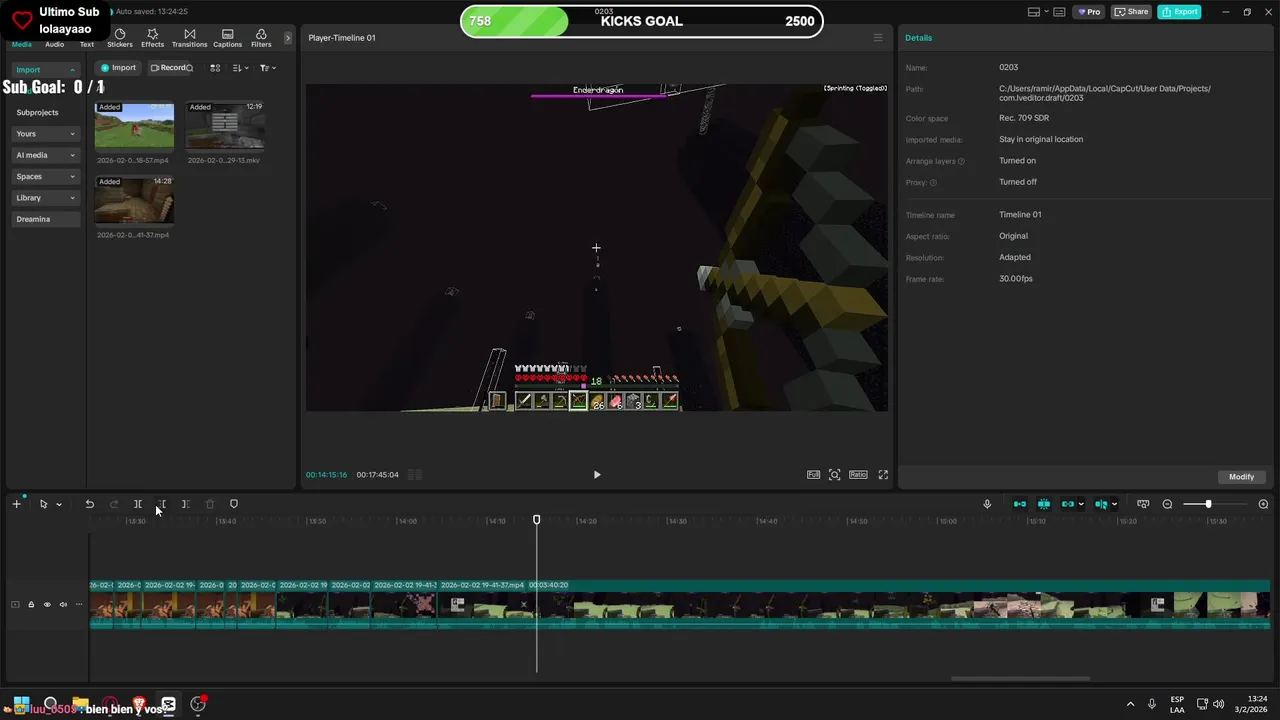The height and width of the screenshot is (720, 1280).
Task: Open the shortcut/layout panel icon
Action: (x=1061, y=12)
